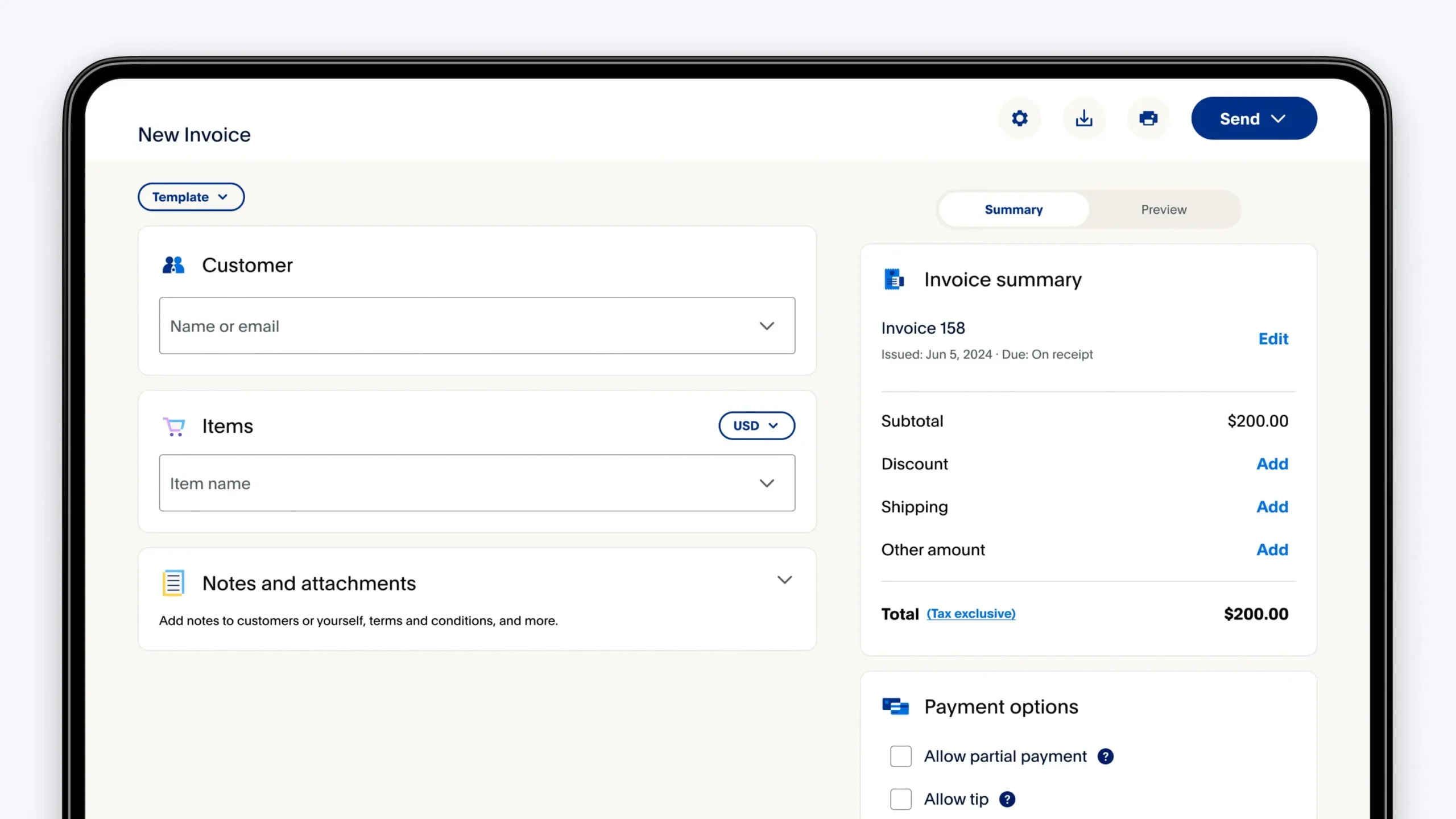The height and width of the screenshot is (819, 1456).
Task: Click the download invoice icon
Action: click(1084, 118)
